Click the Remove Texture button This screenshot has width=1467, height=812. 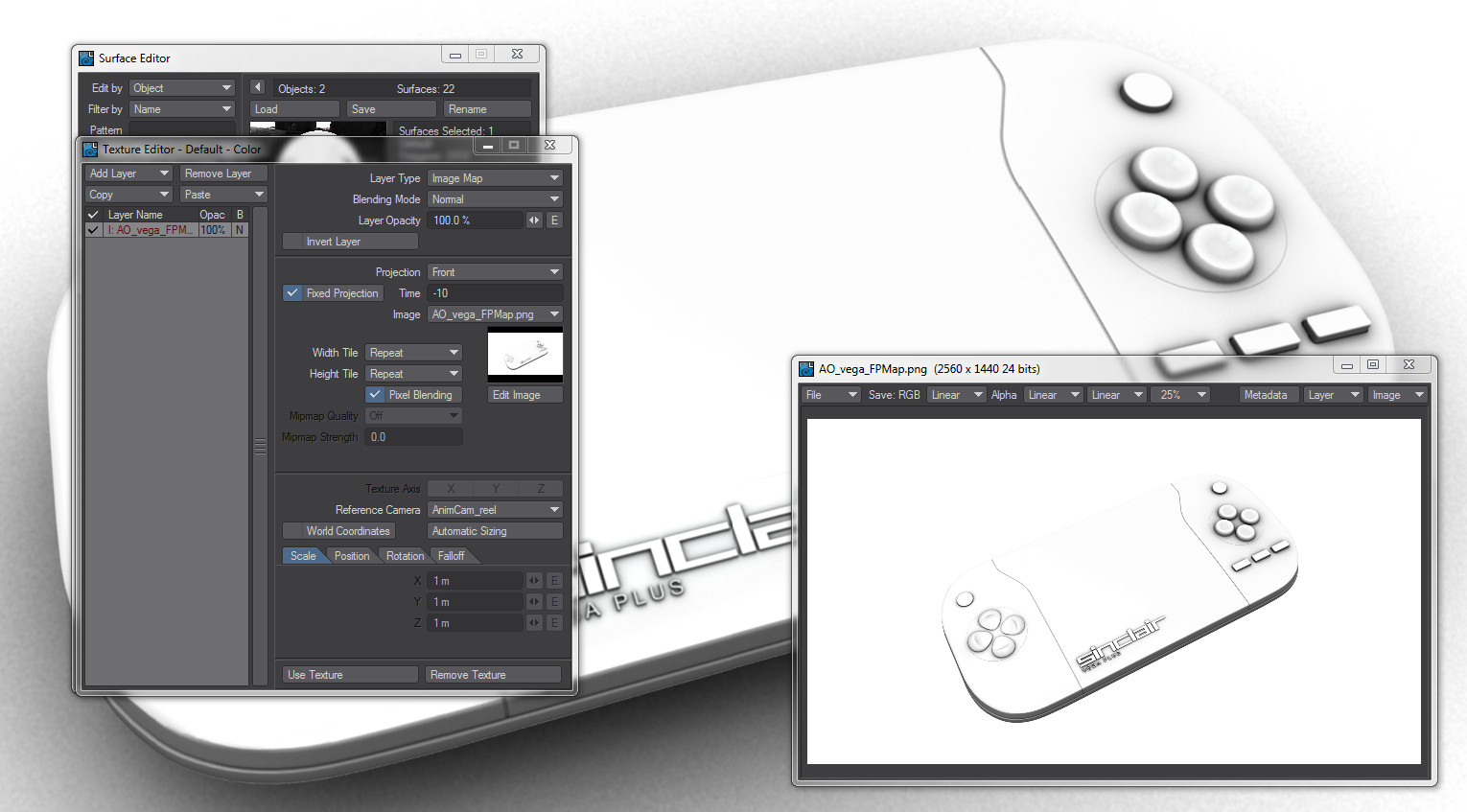[x=493, y=675]
